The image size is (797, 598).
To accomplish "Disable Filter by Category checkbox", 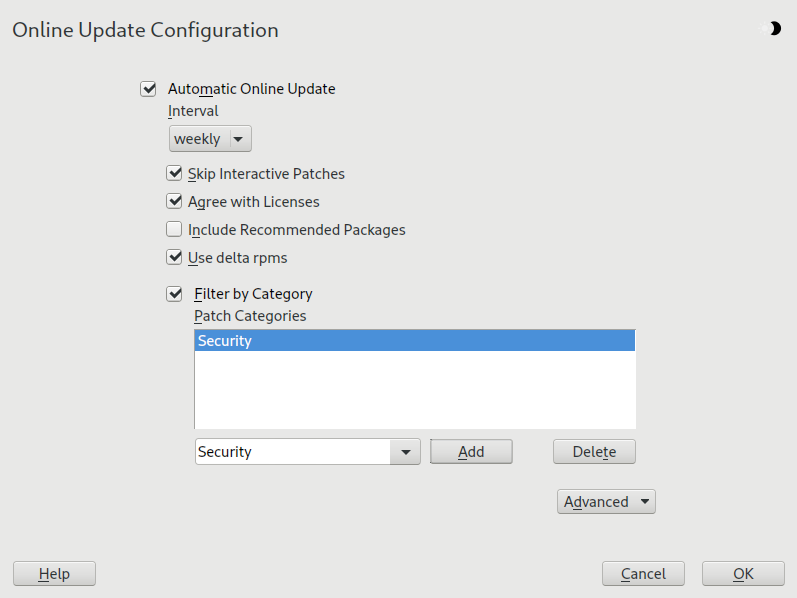I will pos(175,294).
